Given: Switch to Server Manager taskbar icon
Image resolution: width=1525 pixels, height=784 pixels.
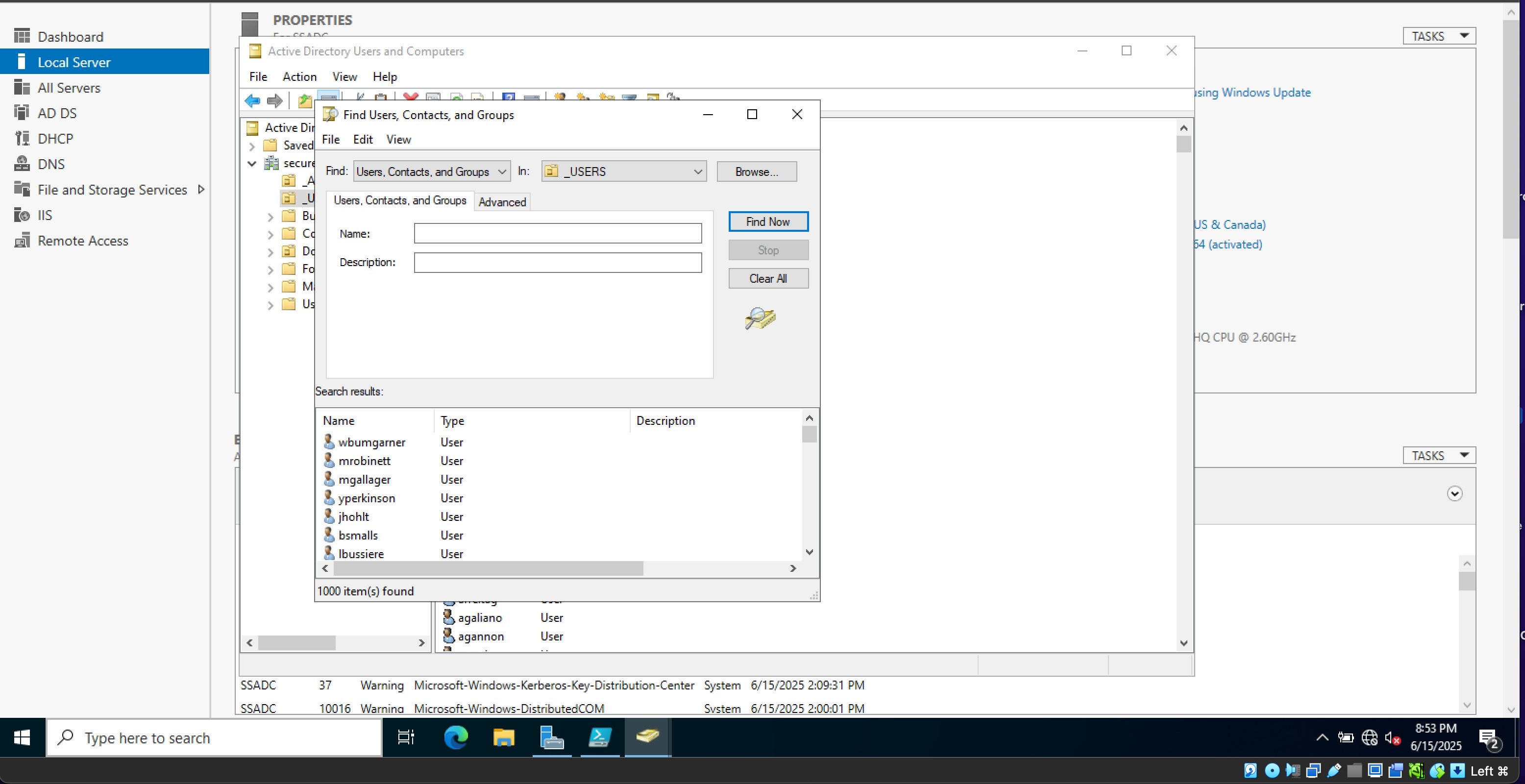Looking at the screenshot, I should pyautogui.click(x=552, y=737).
